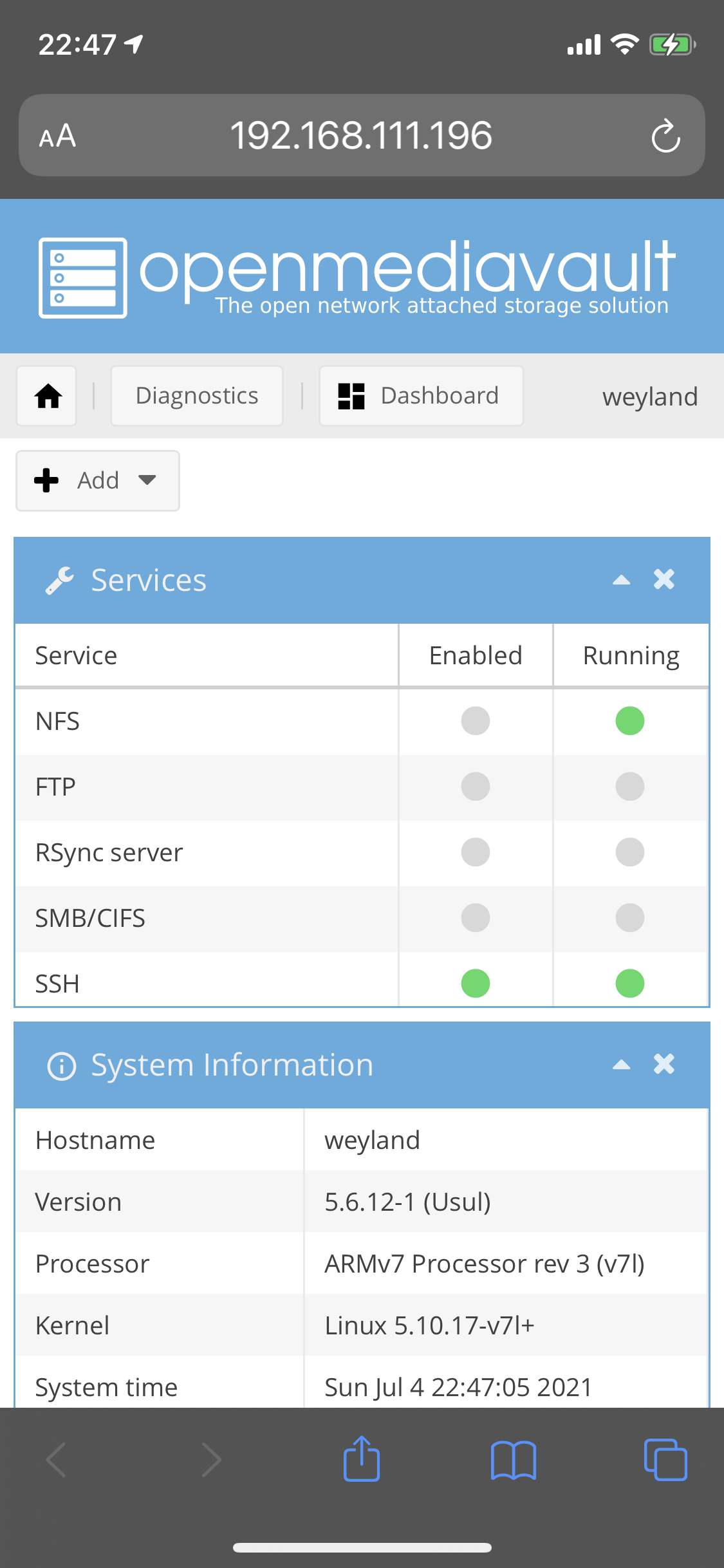Screen dimensions: 724x1568
Task: Tap the Safari share icon
Action: pos(362,1459)
